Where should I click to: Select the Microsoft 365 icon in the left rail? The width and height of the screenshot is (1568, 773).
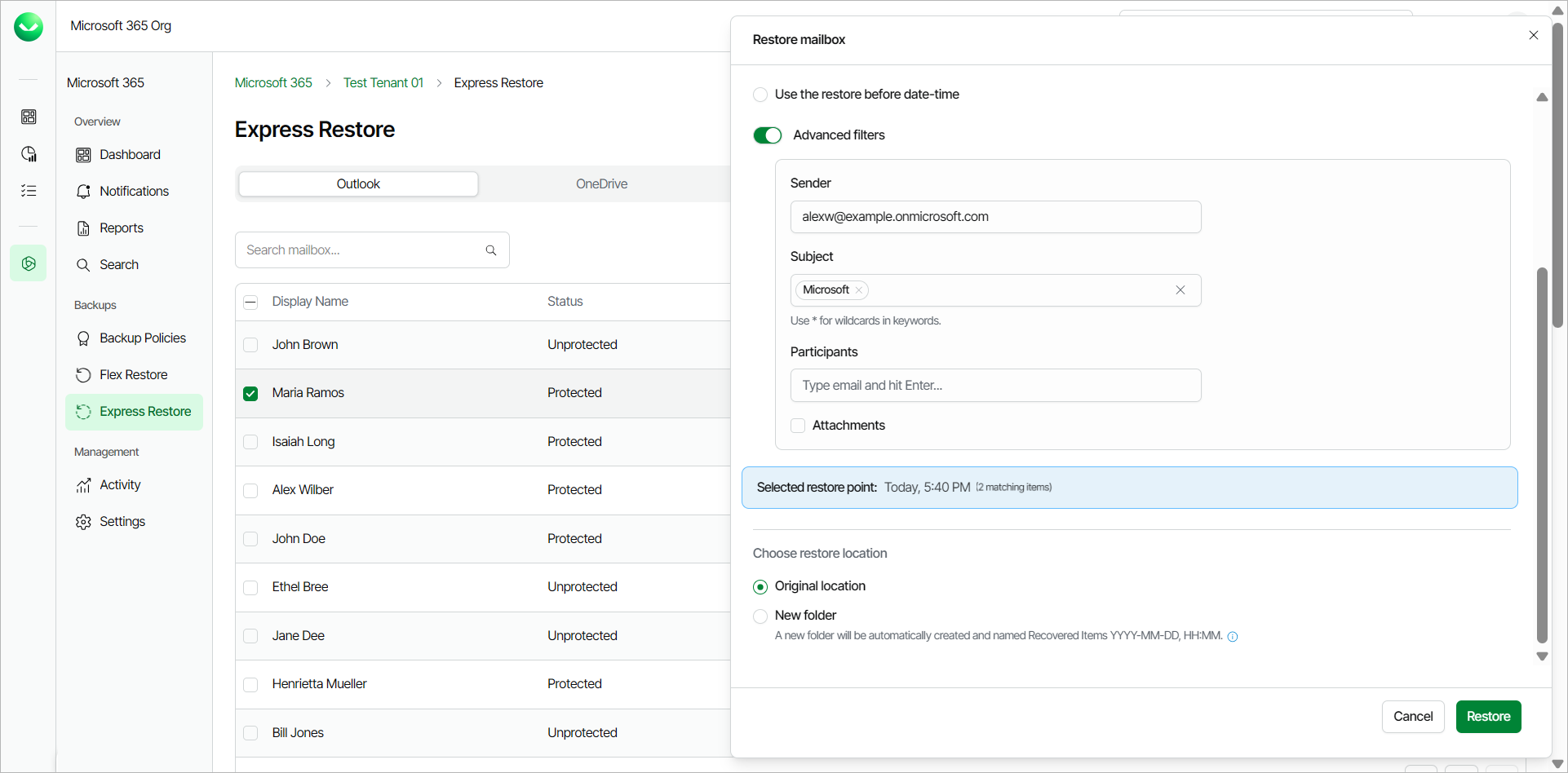29,263
